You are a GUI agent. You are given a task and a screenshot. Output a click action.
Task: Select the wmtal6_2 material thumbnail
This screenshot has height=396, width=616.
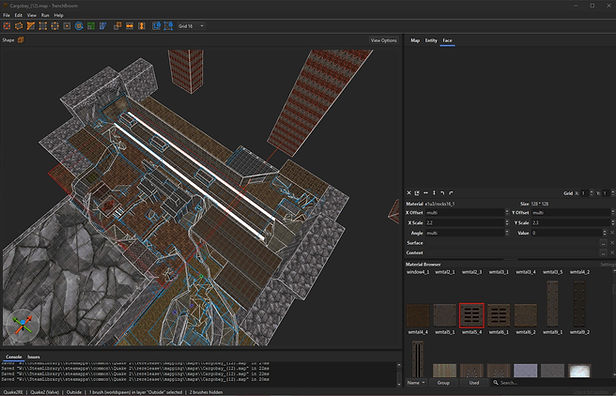pyautogui.click(x=525, y=315)
